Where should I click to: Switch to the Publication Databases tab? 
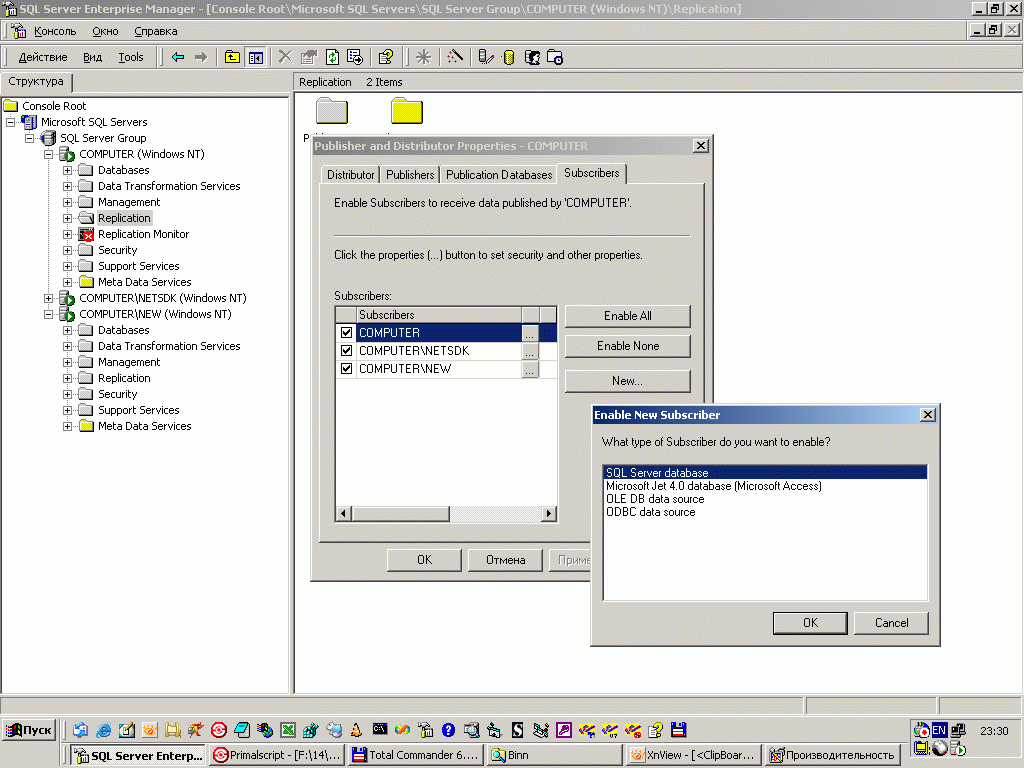(x=499, y=175)
